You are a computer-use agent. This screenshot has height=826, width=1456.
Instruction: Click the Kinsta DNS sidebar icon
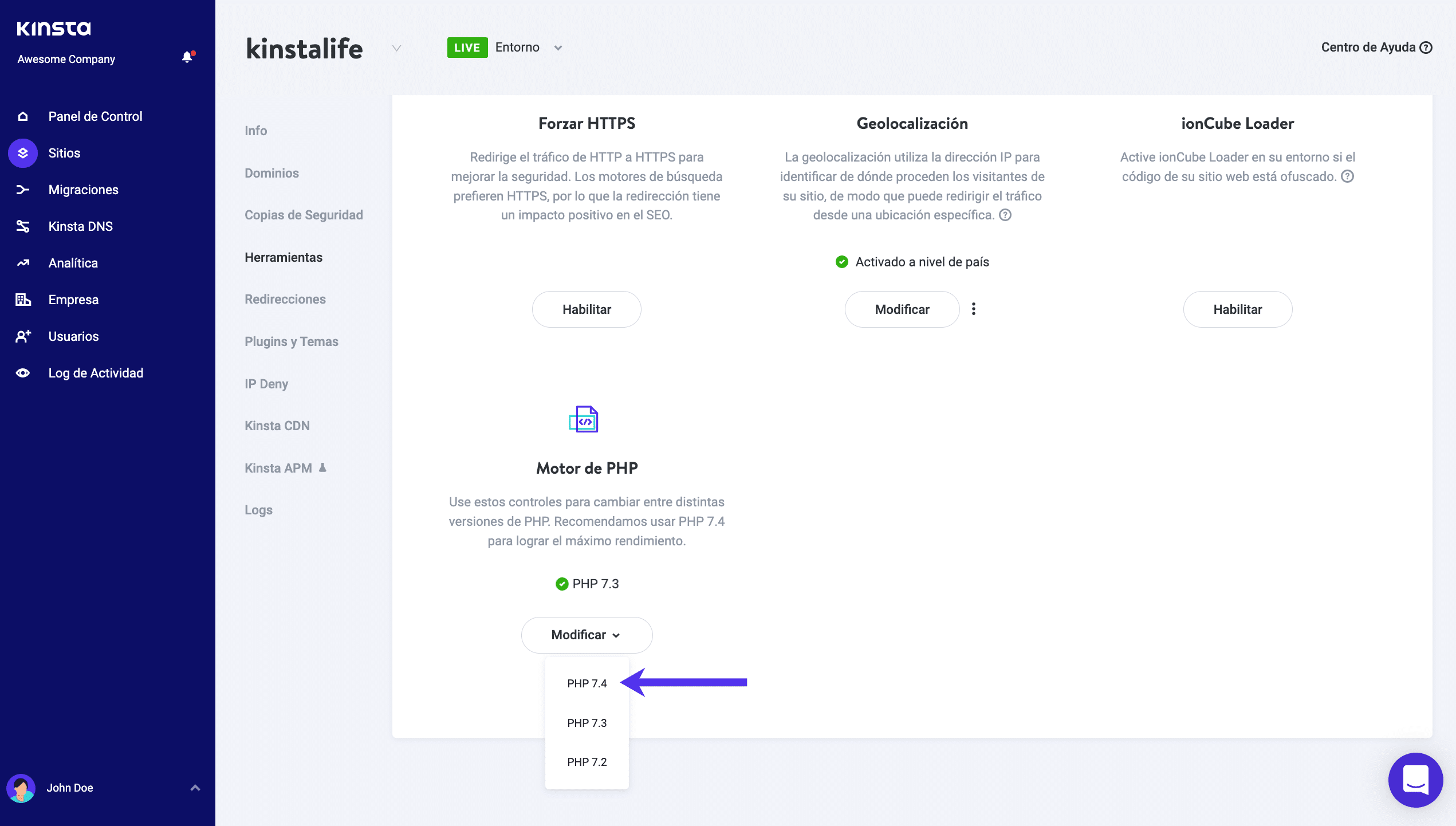(x=23, y=226)
